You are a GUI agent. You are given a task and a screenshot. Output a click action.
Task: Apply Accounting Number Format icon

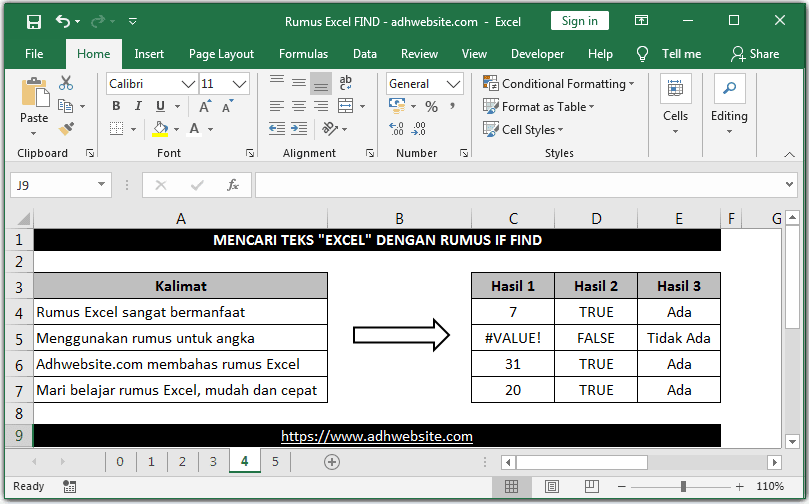(397, 106)
